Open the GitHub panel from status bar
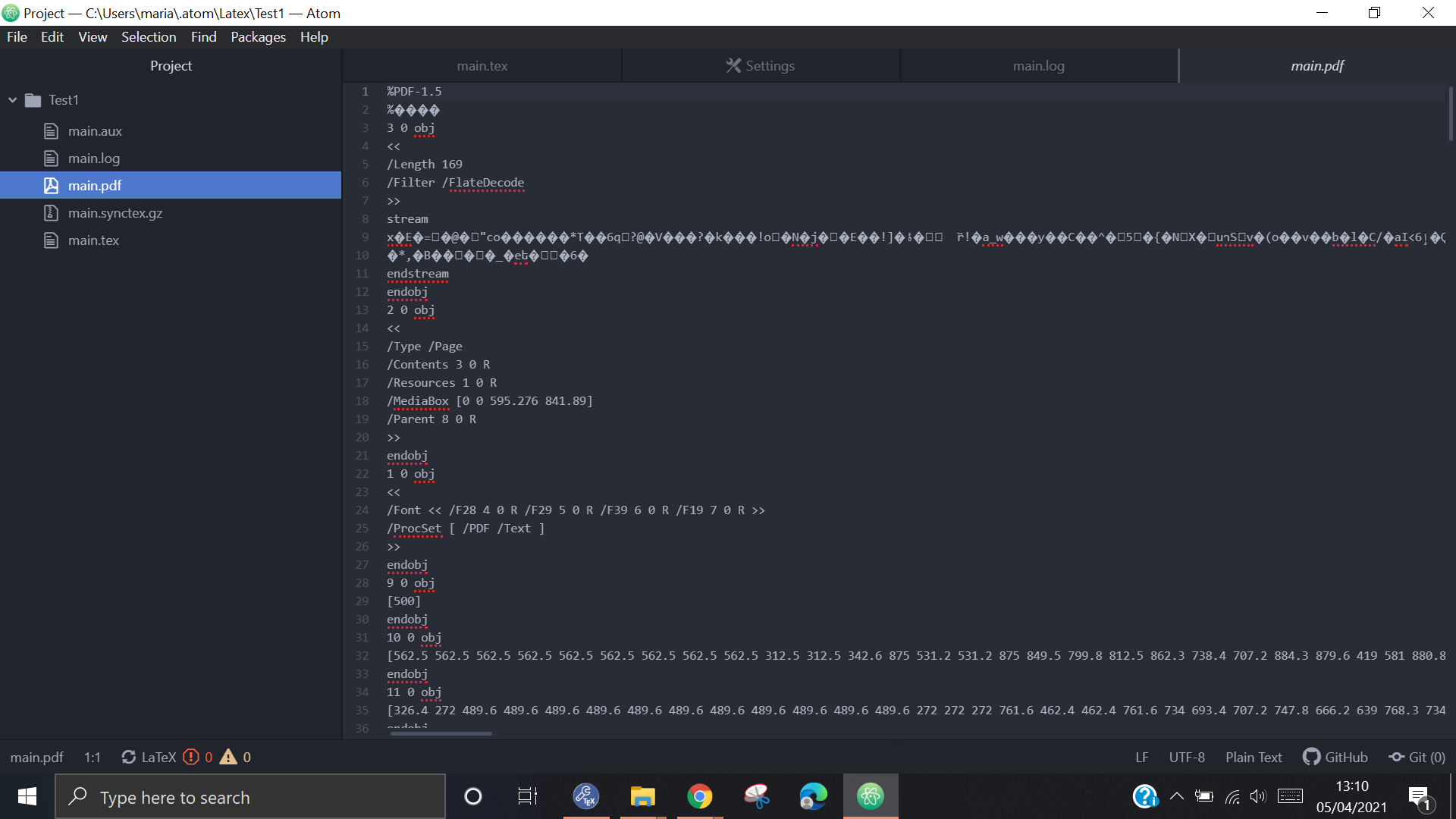The image size is (1456, 819). pos(1335,757)
